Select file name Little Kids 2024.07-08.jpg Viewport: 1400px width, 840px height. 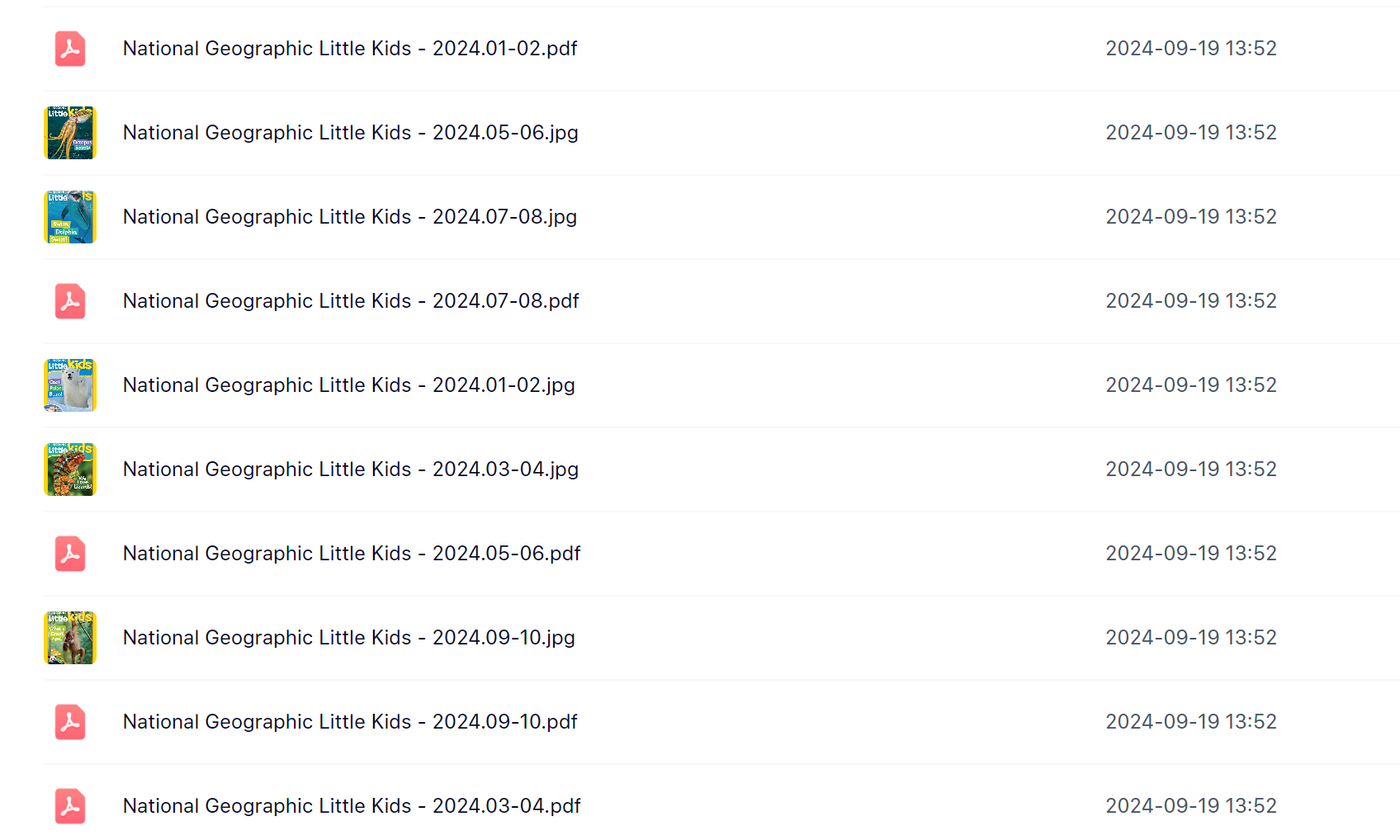pyautogui.click(x=350, y=217)
